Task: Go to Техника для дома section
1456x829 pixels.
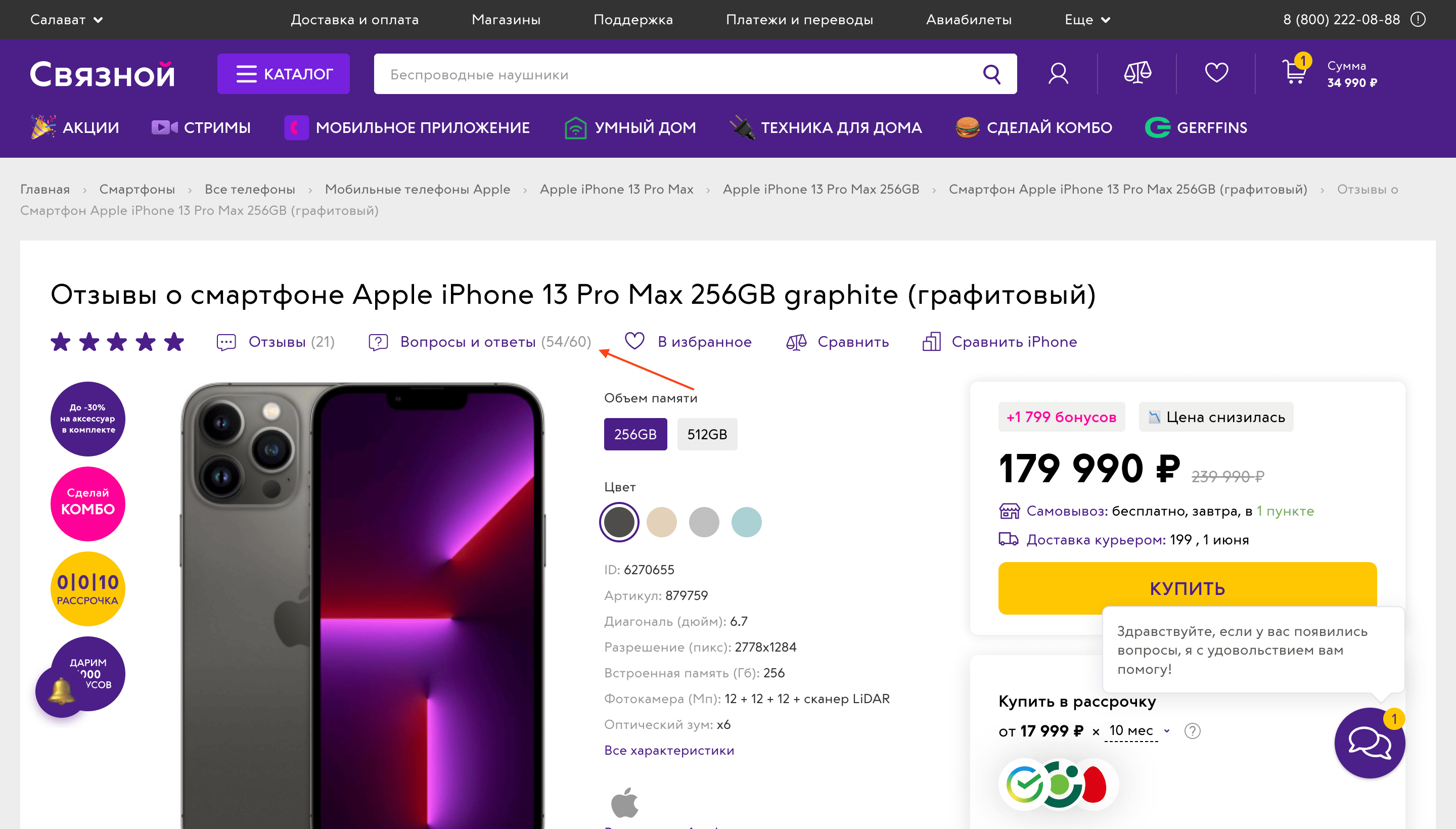Action: (x=826, y=127)
